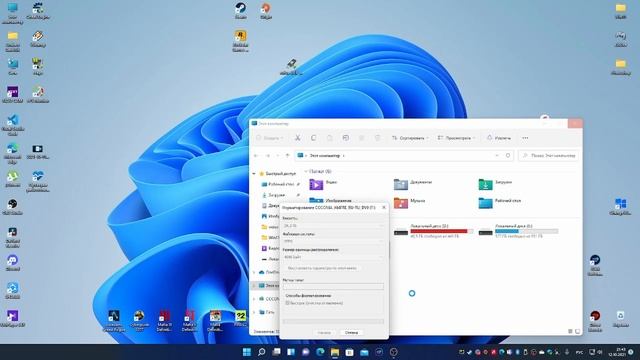640x360 pixels.
Task: Open the Allocation unit size dropdown
Action: 333,257
